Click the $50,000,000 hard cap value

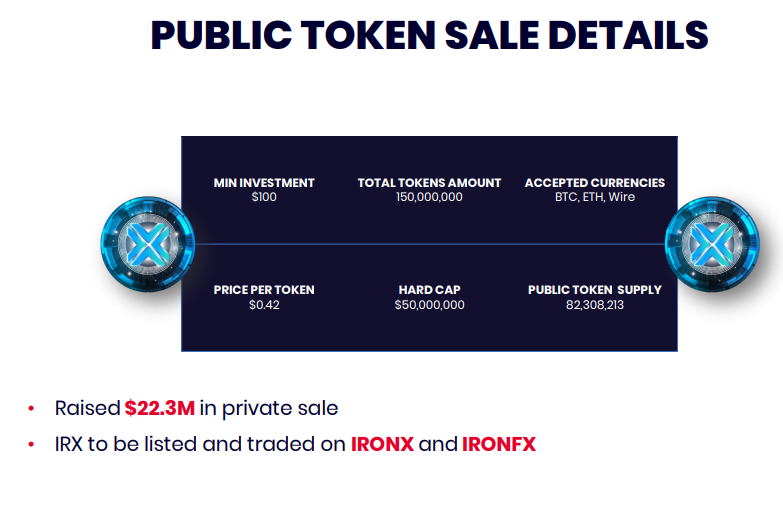429,305
